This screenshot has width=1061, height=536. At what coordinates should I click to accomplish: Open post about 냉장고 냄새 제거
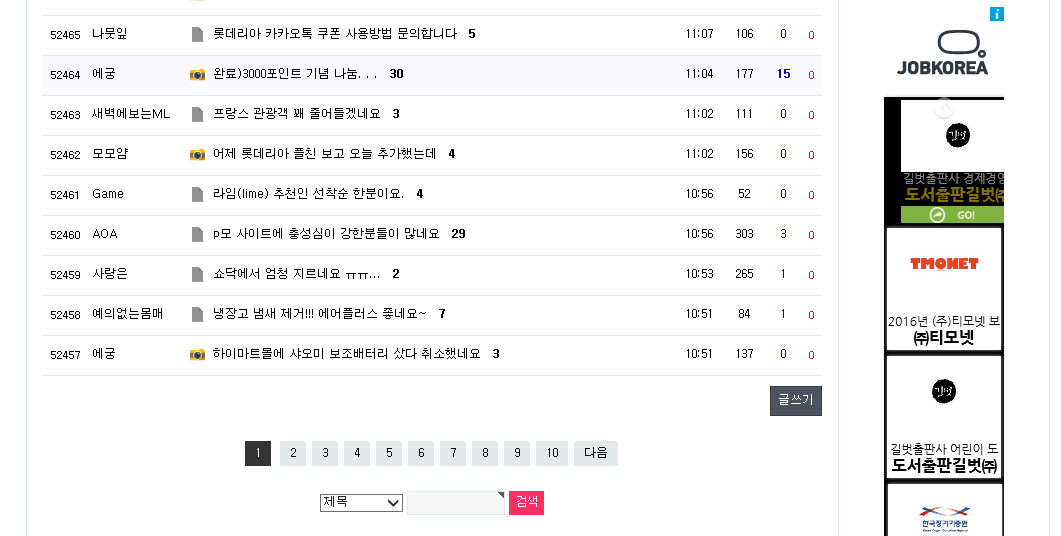pos(319,314)
